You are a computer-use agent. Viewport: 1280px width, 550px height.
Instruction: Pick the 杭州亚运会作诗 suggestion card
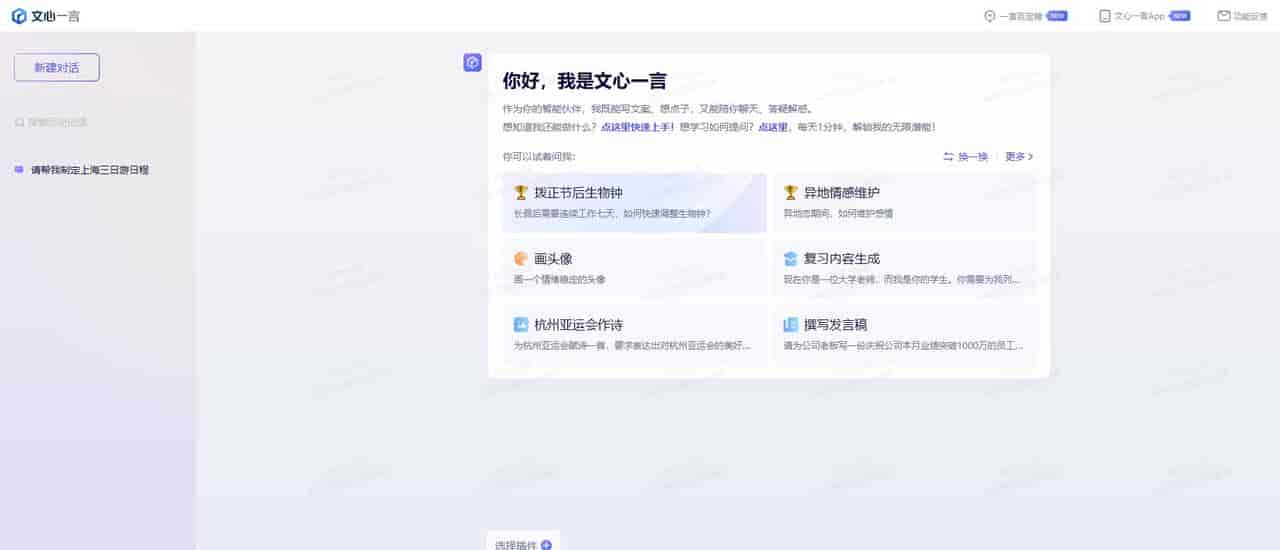634,335
